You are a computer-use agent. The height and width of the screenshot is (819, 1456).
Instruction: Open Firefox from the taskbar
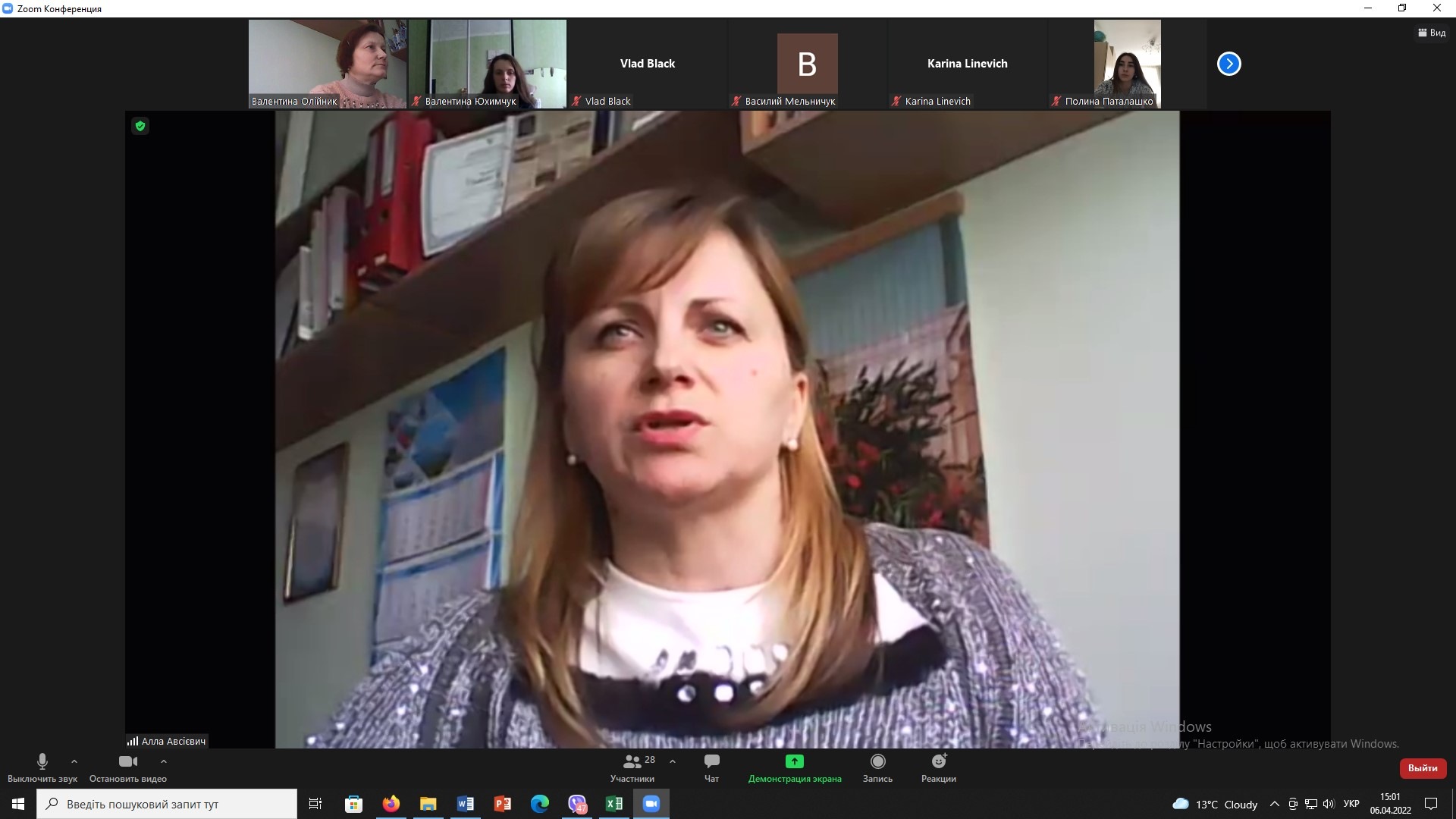click(391, 804)
